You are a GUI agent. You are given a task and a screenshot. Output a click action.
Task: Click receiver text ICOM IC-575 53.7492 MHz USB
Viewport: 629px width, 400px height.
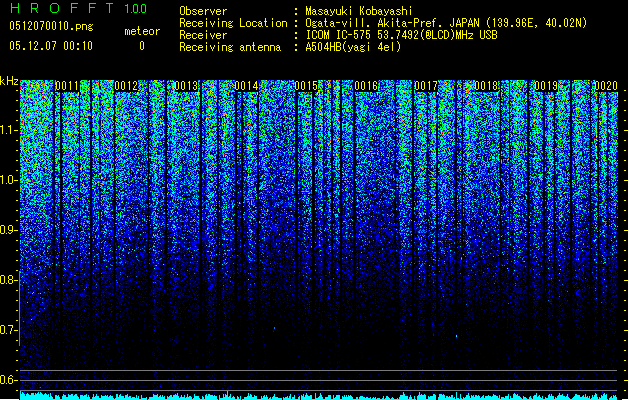click(402, 35)
